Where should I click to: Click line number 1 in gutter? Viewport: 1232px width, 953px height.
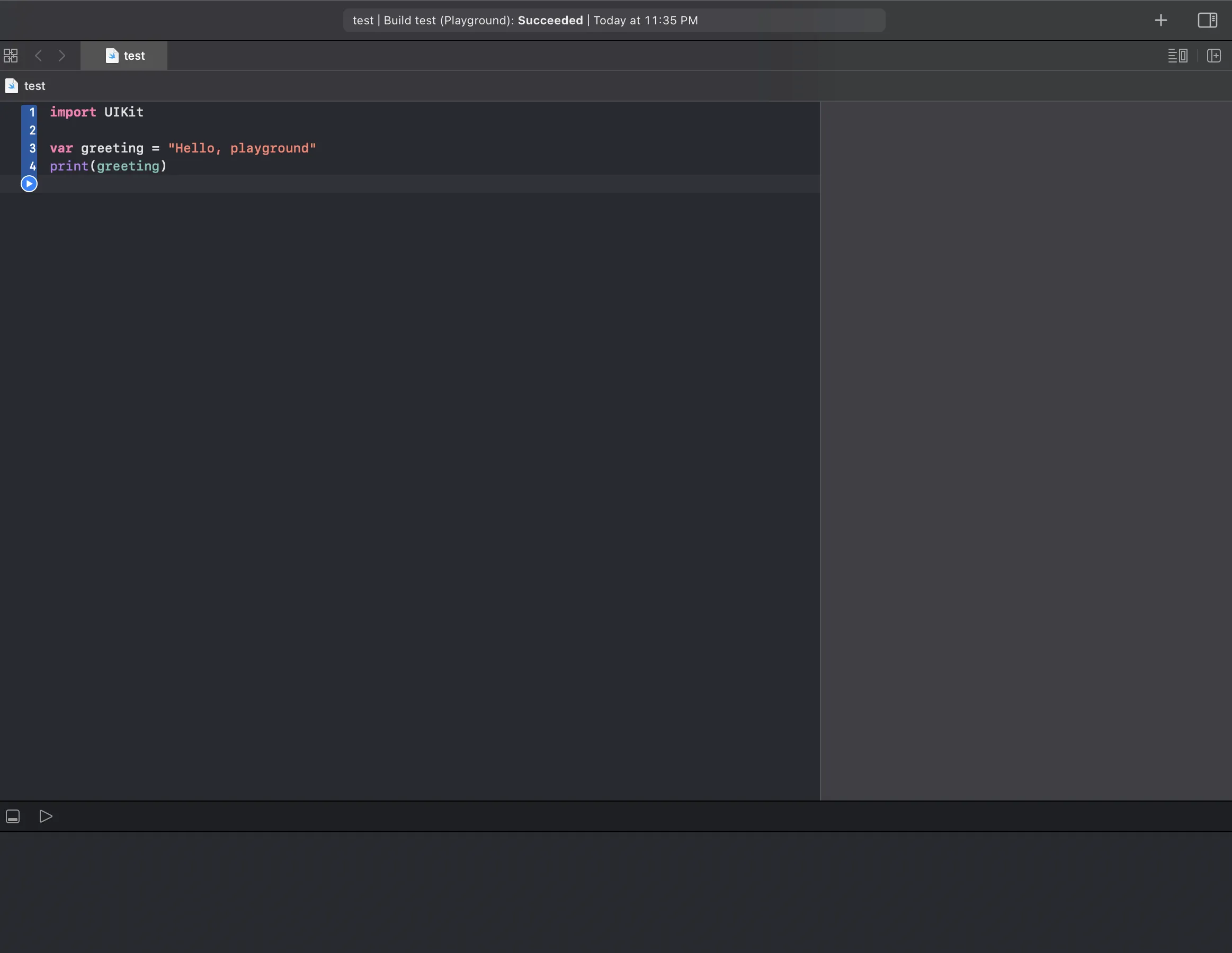[x=32, y=112]
